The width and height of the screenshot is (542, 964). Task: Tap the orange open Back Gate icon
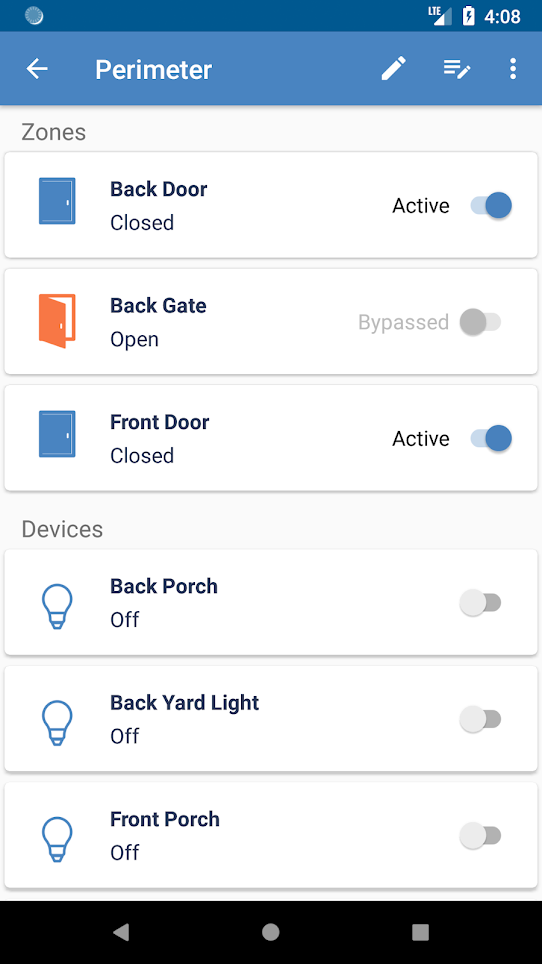coord(57,321)
